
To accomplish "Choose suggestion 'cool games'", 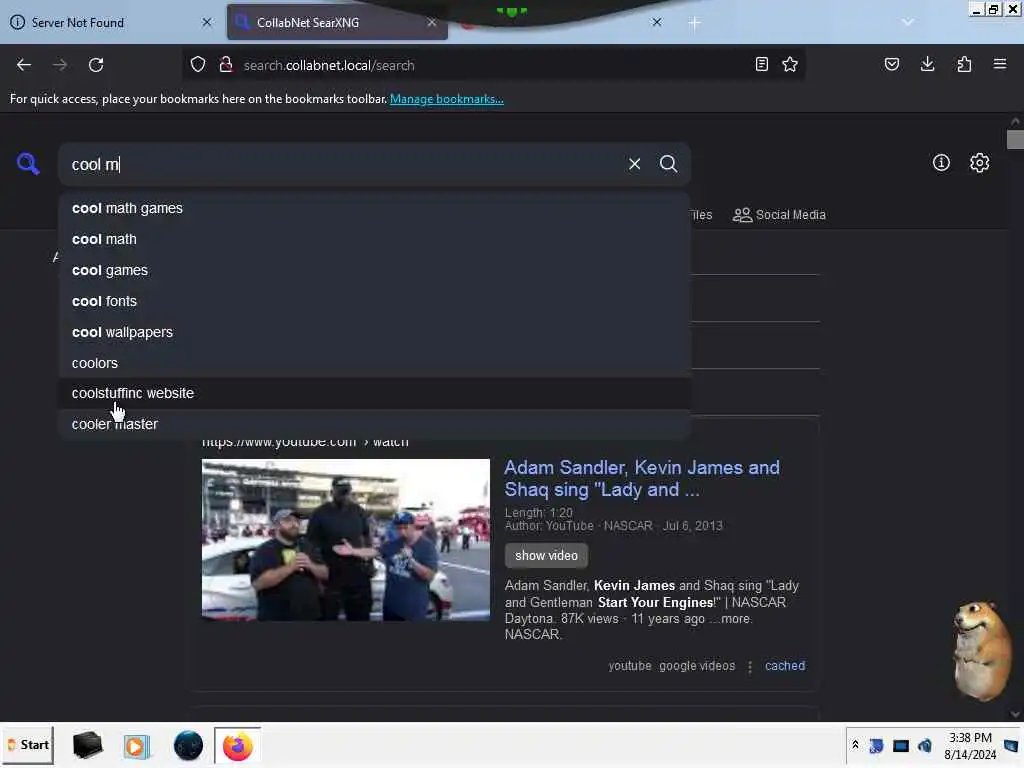I will coord(375,270).
